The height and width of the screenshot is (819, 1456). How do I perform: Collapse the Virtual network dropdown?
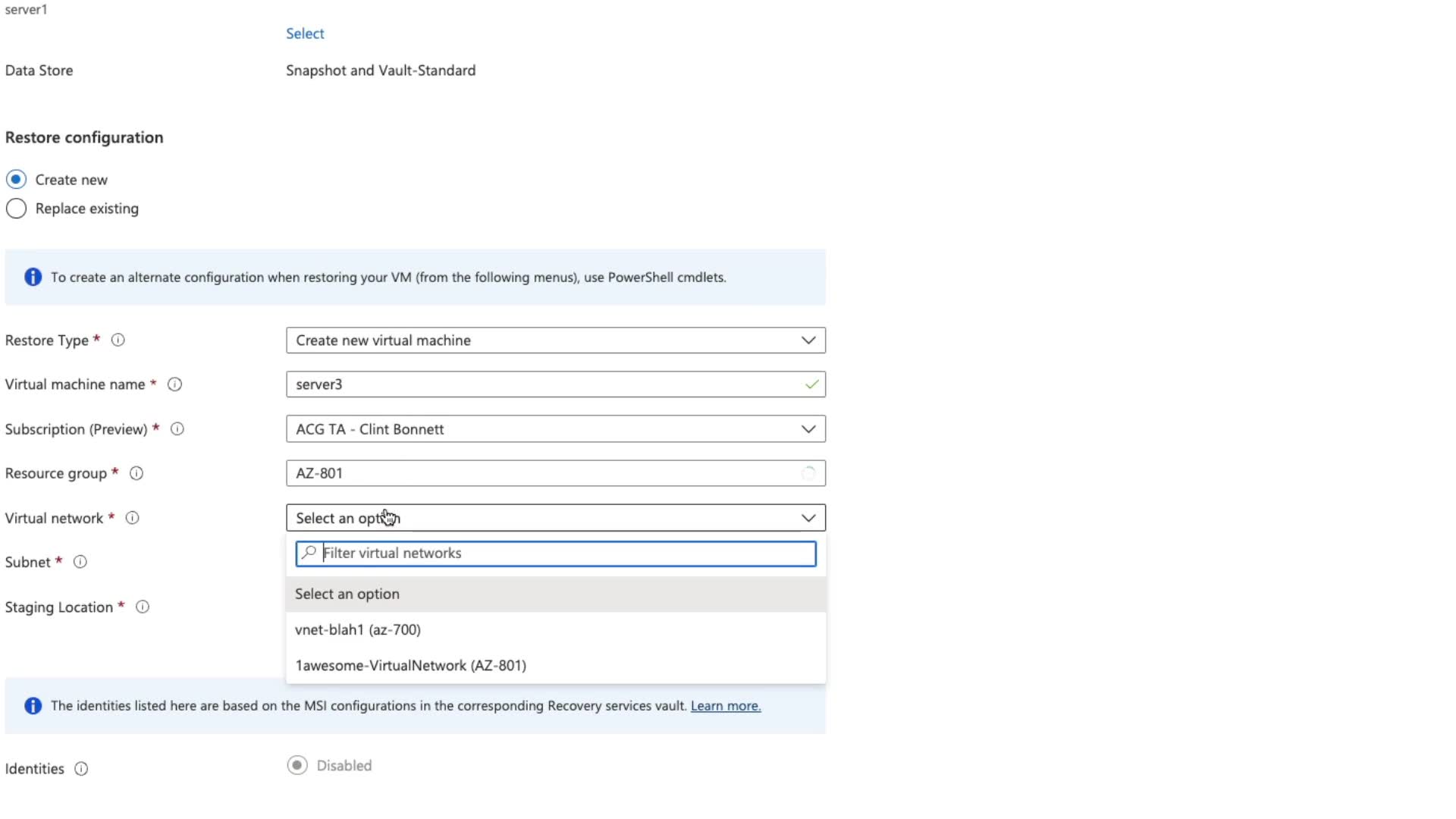pos(808,518)
